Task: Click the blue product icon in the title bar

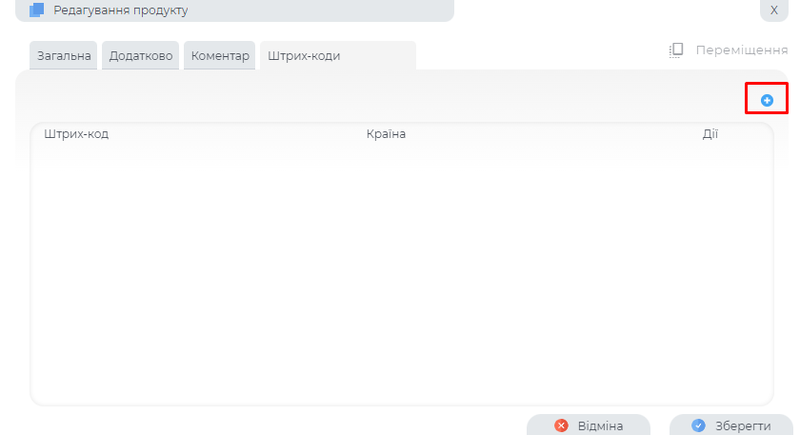Action: tap(37, 10)
